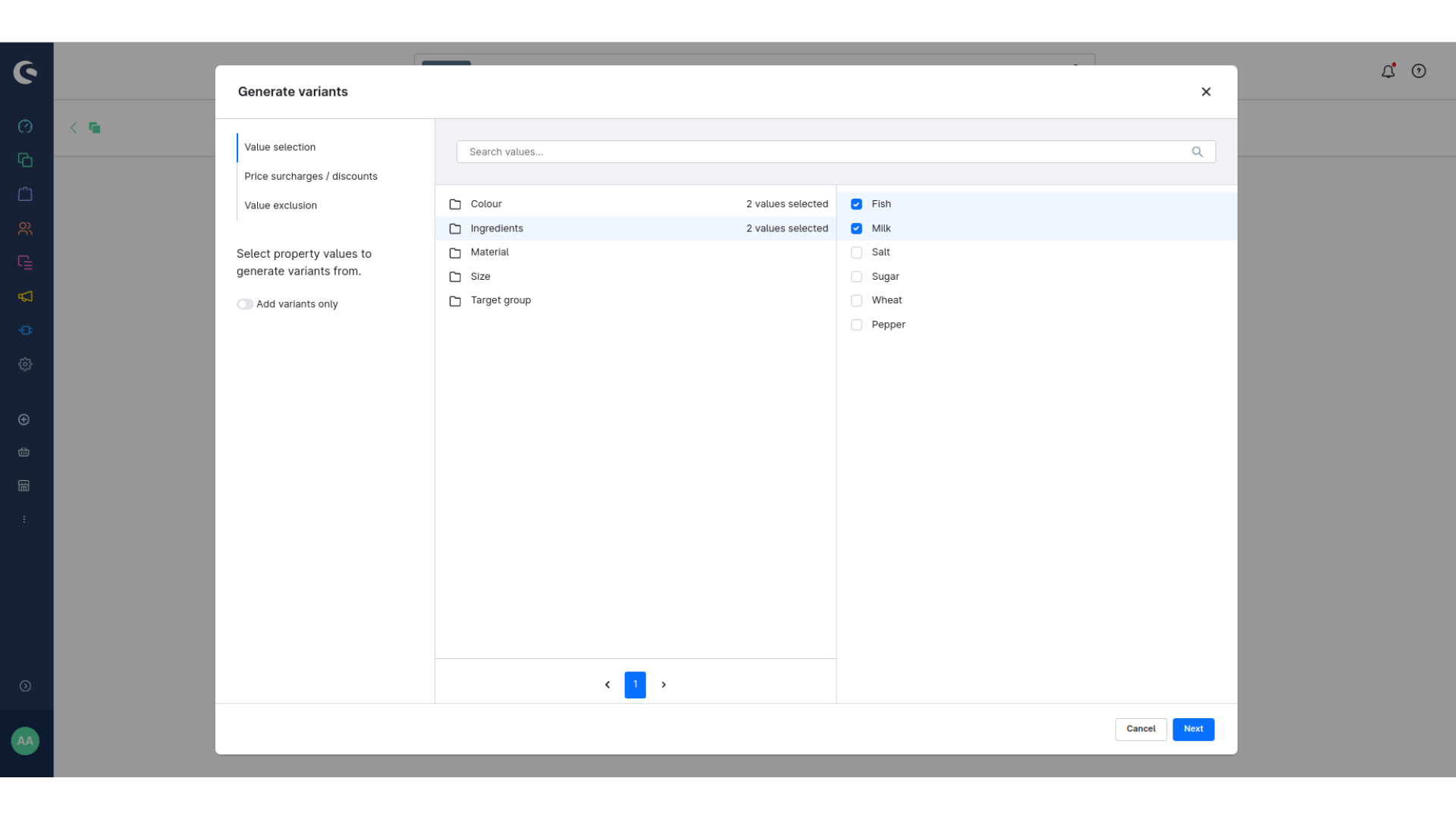1456x819 pixels.
Task: Open the Orders bag icon in sidebar
Action: coord(25,194)
